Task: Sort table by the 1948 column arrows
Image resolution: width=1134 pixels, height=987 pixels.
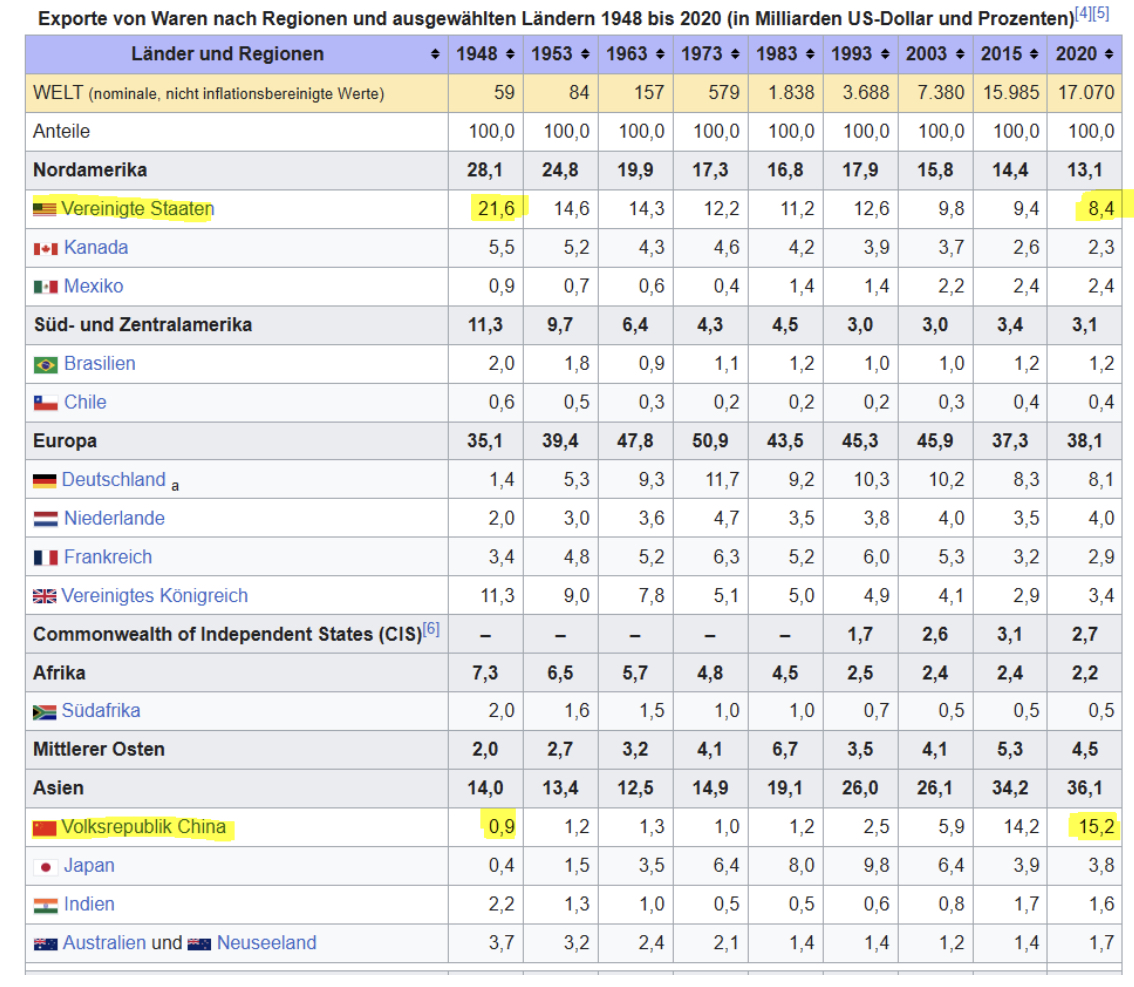Action: click(510, 54)
